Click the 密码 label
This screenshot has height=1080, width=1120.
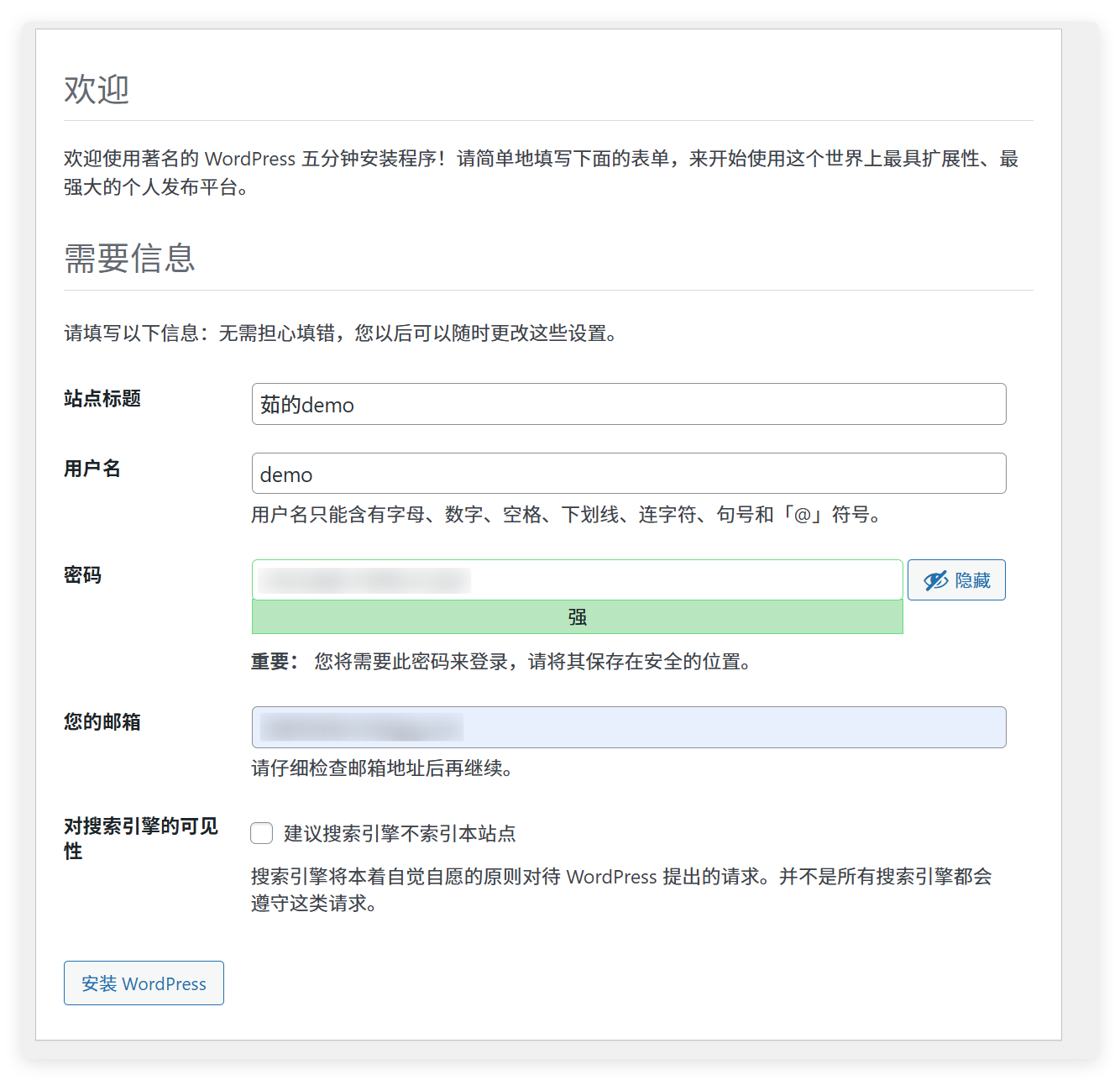tap(83, 575)
